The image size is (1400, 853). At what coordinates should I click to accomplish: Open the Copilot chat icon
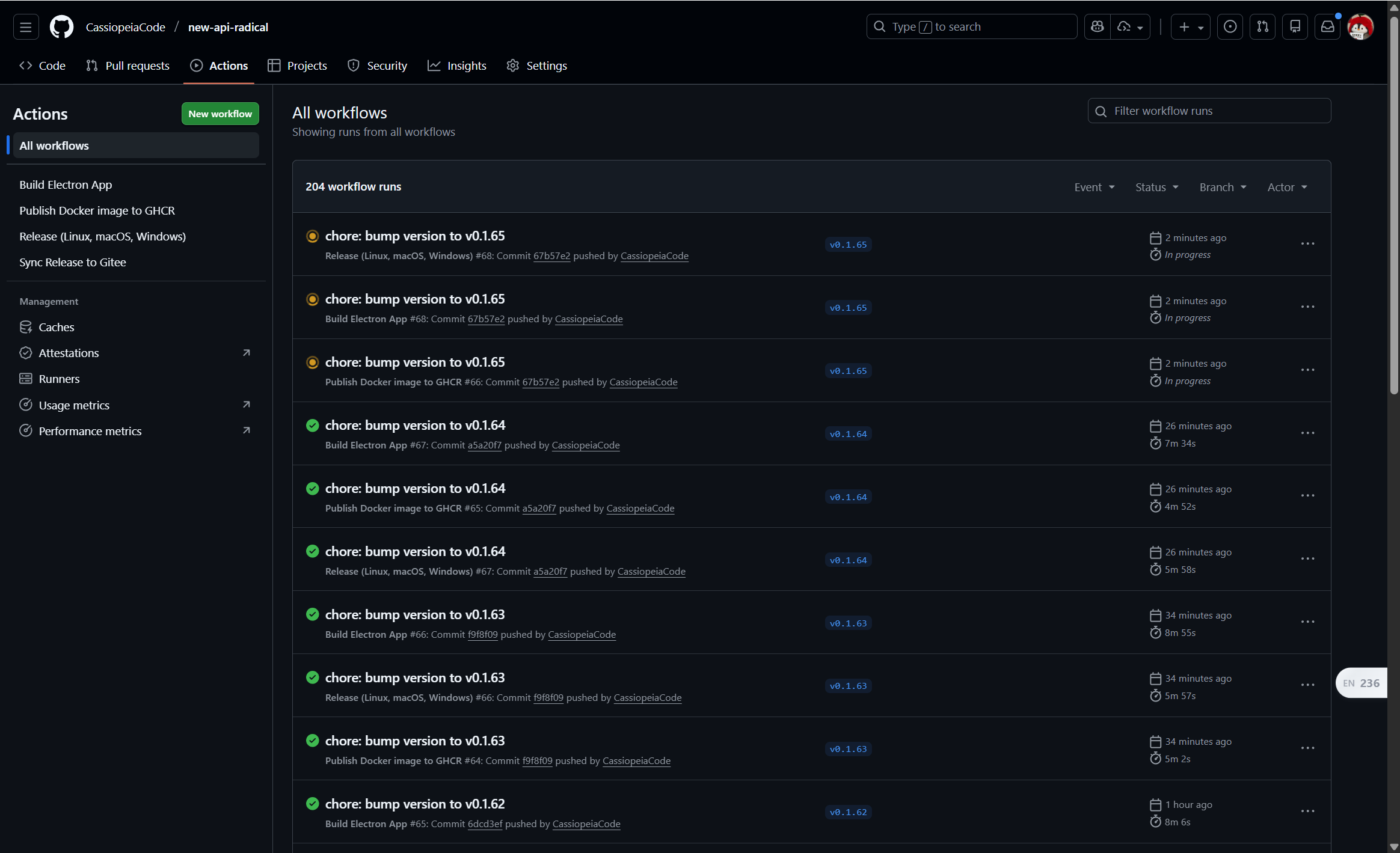[x=1098, y=27]
